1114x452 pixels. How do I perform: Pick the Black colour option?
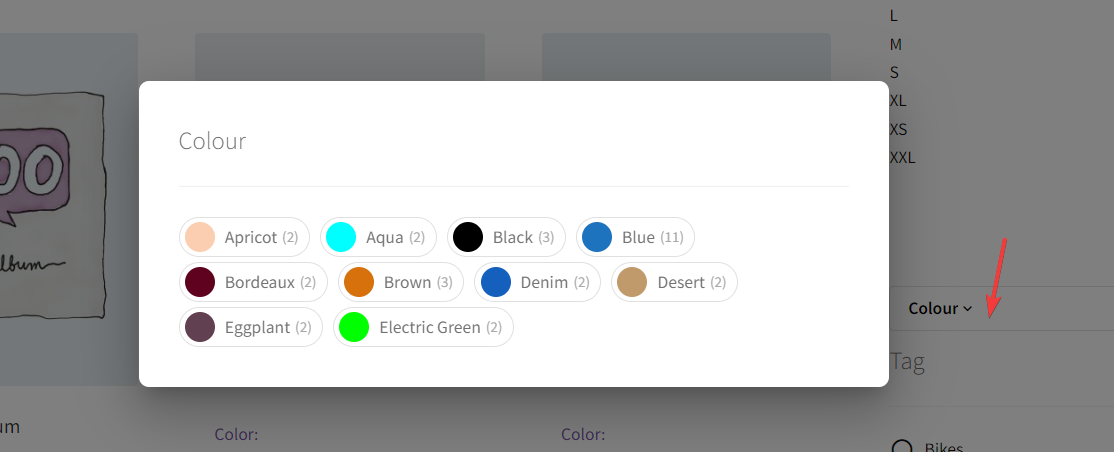(506, 237)
